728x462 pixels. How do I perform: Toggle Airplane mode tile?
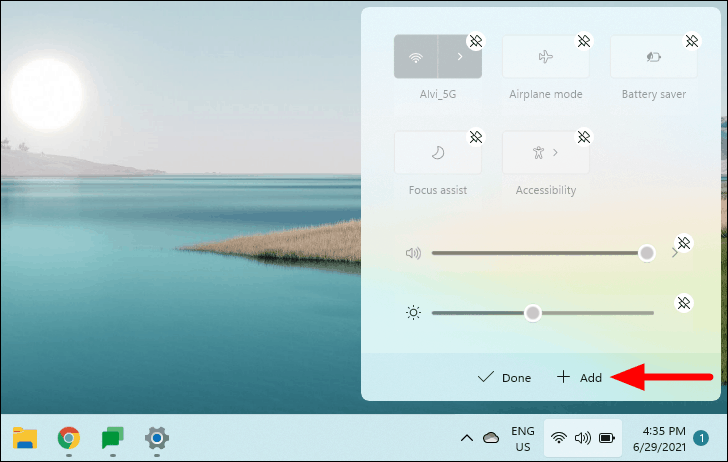click(x=546, y=57)
